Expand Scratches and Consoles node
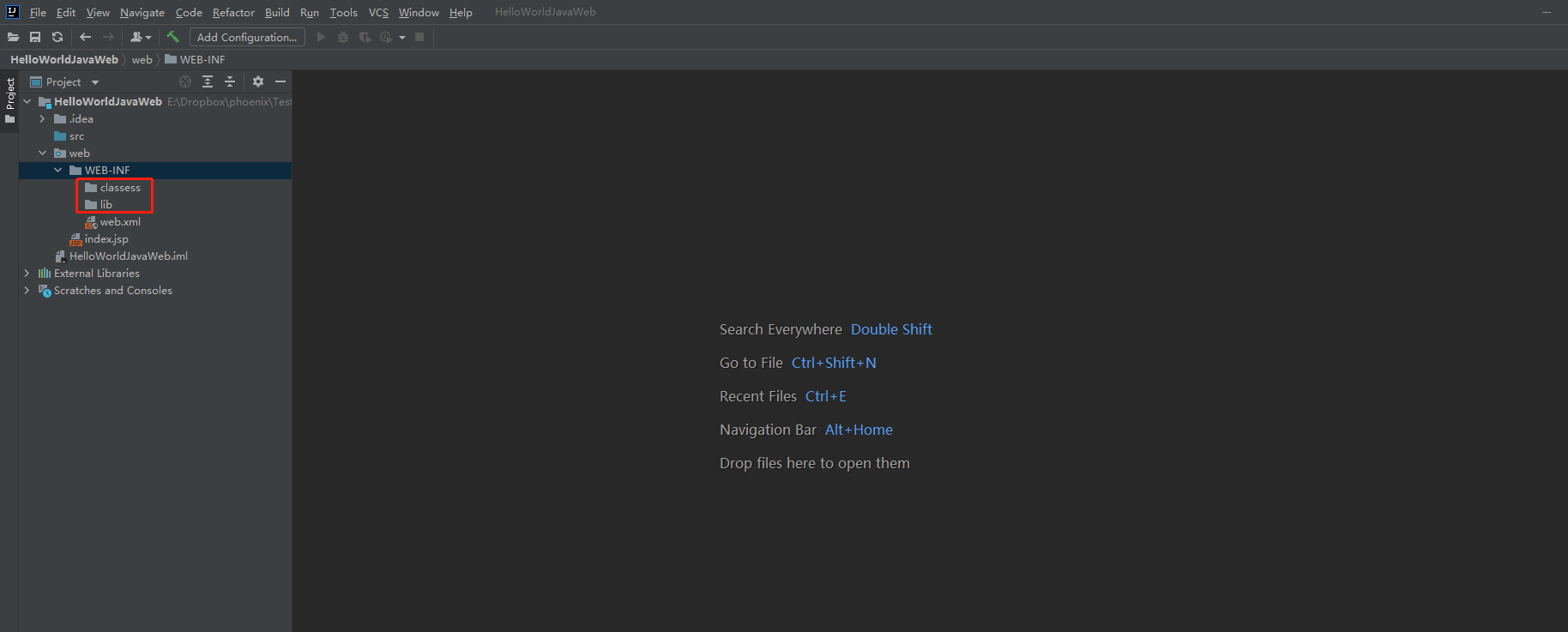 click(x=27, y=290)
